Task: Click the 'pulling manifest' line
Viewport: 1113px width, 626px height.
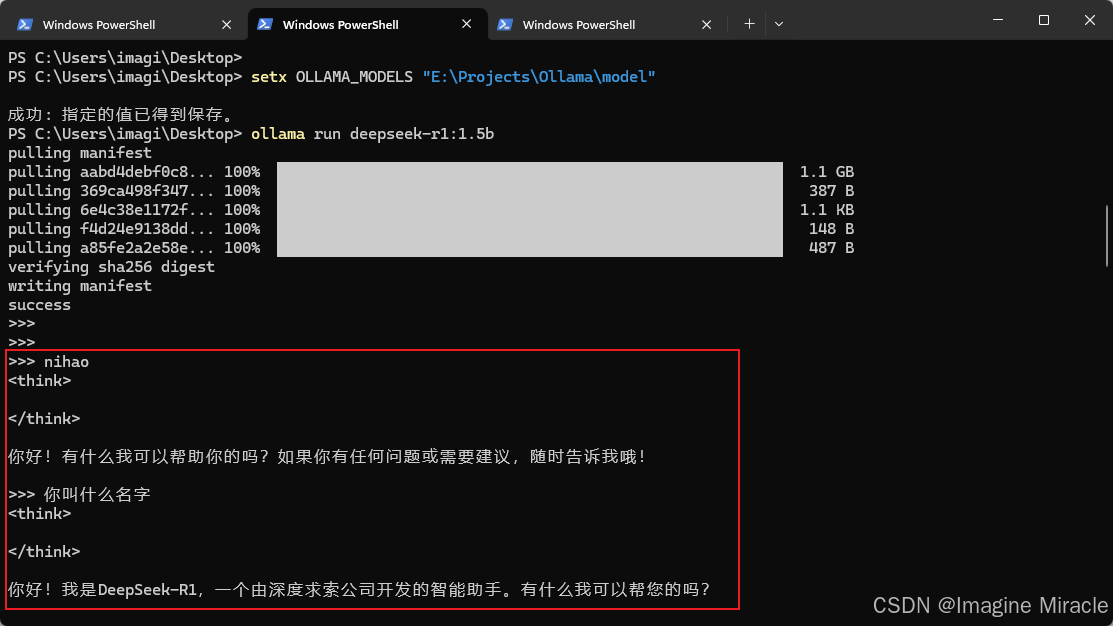Action: coord(80,153)
